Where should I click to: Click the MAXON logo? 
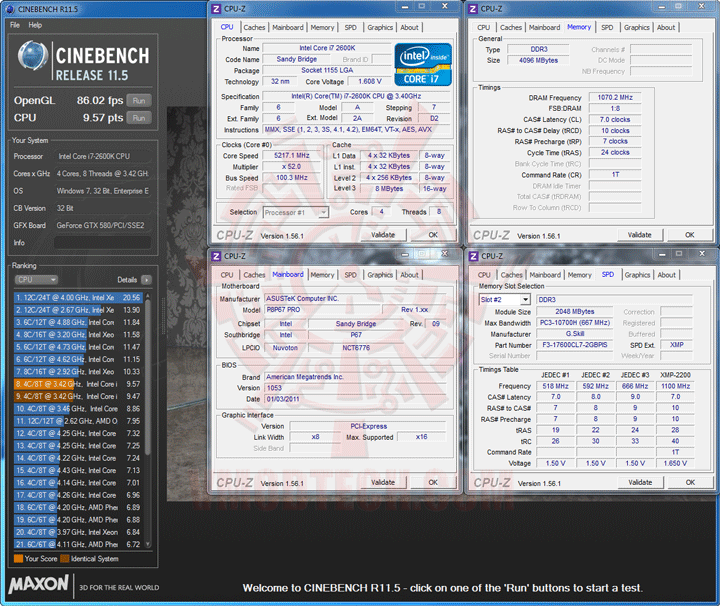click(x=39, y=584)
